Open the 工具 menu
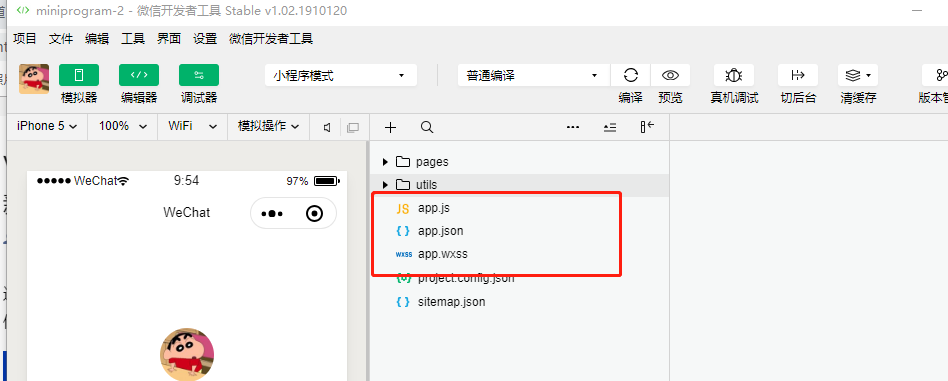Screen dimensions: 948x381 (133, 39)
